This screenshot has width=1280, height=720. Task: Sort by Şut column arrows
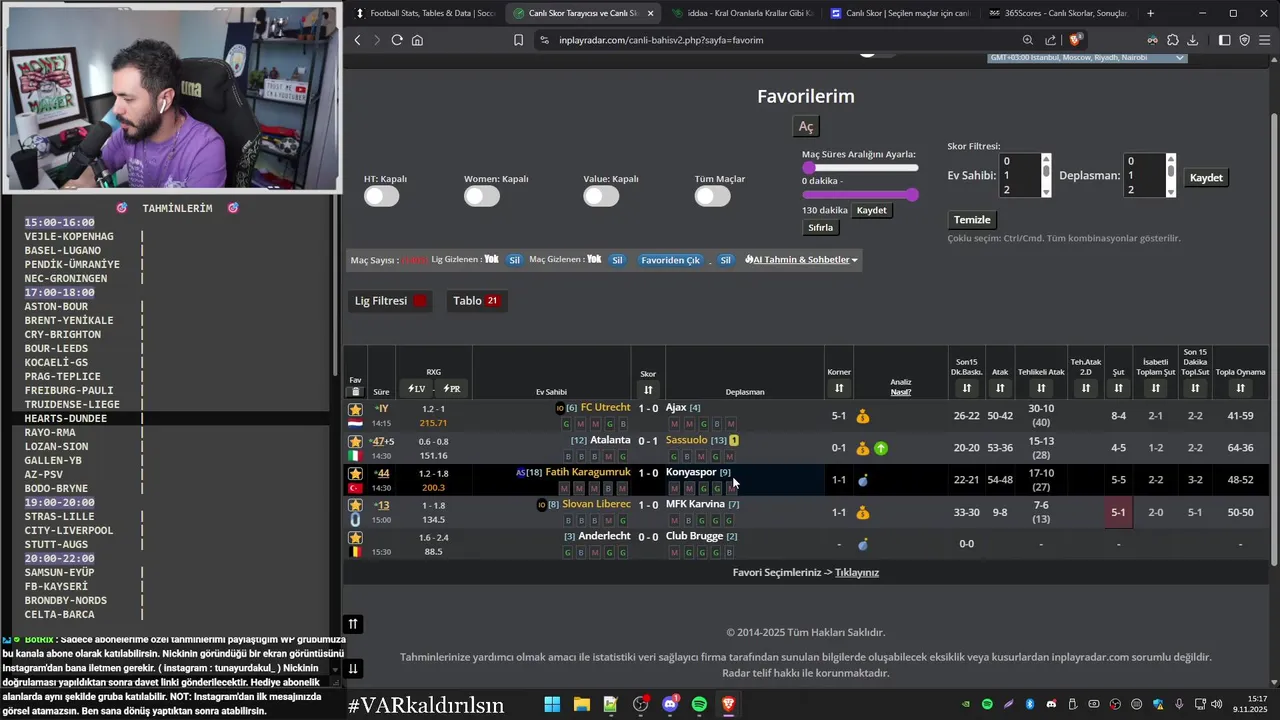[x=1118, y=388]
